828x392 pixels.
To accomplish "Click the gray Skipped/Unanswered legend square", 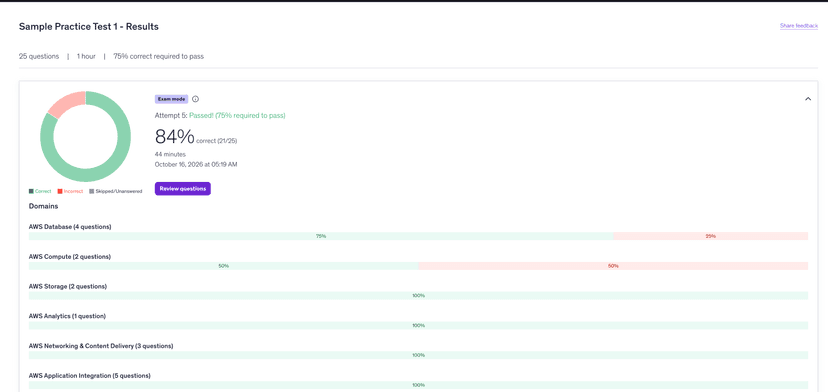I will tap(91, 191).
